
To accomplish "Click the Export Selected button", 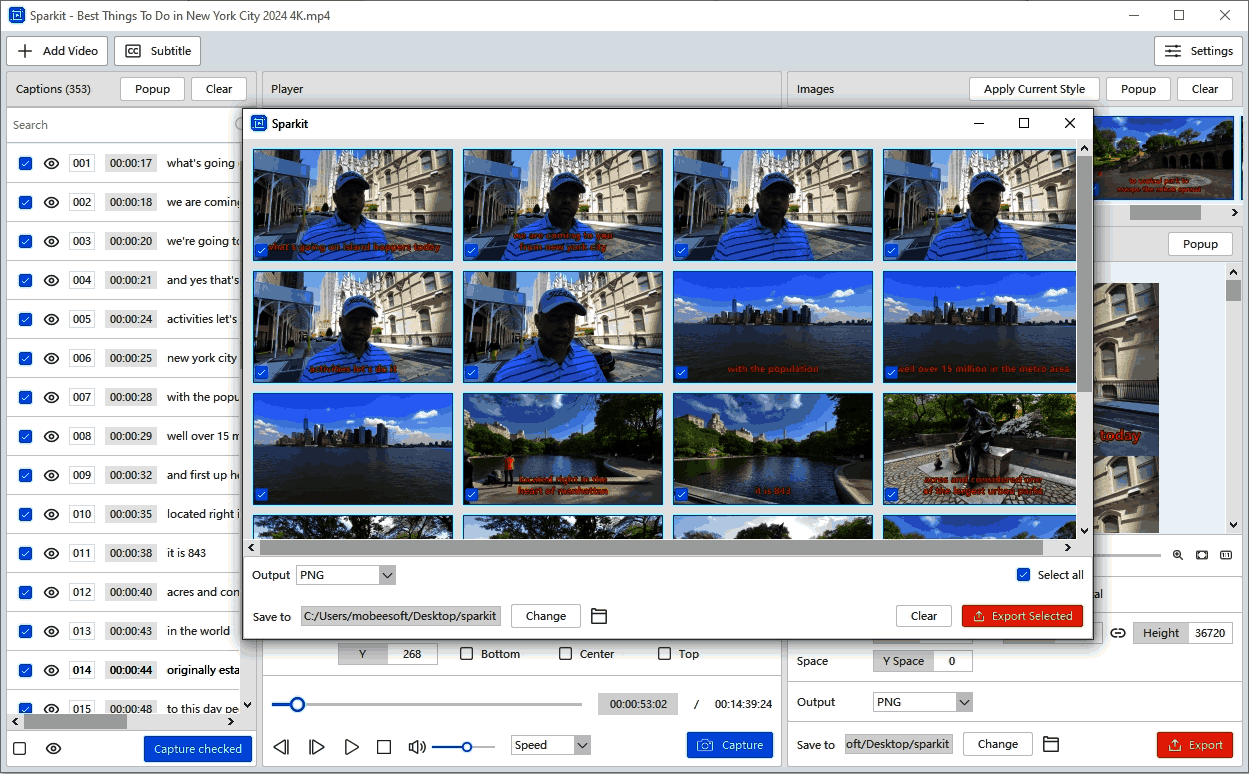I will click(x=1022, y=616).
